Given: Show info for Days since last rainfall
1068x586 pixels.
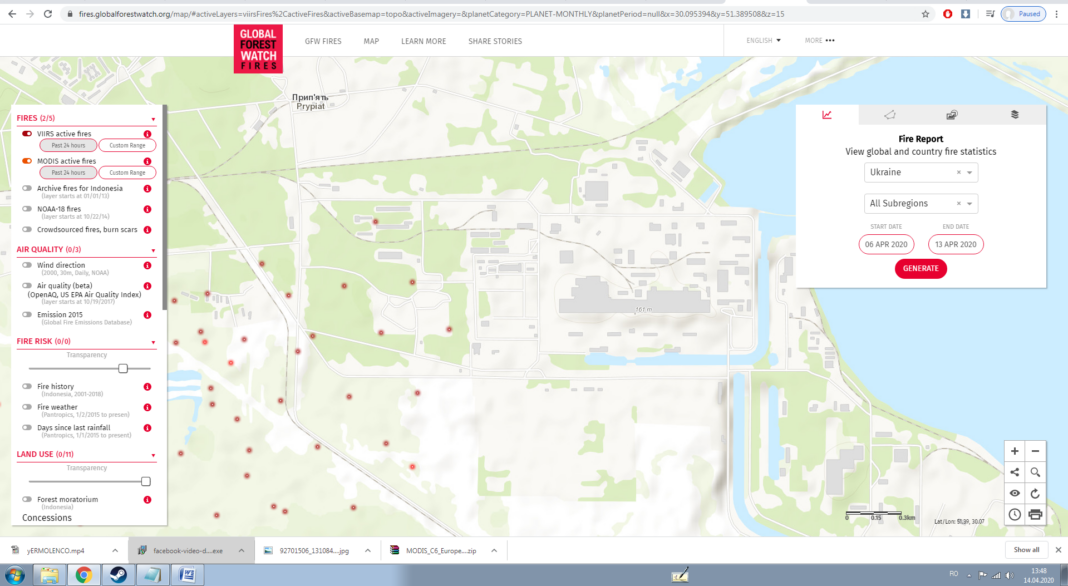Looking at the screenshot, I should pyautogui.click(x=147, y=428).
